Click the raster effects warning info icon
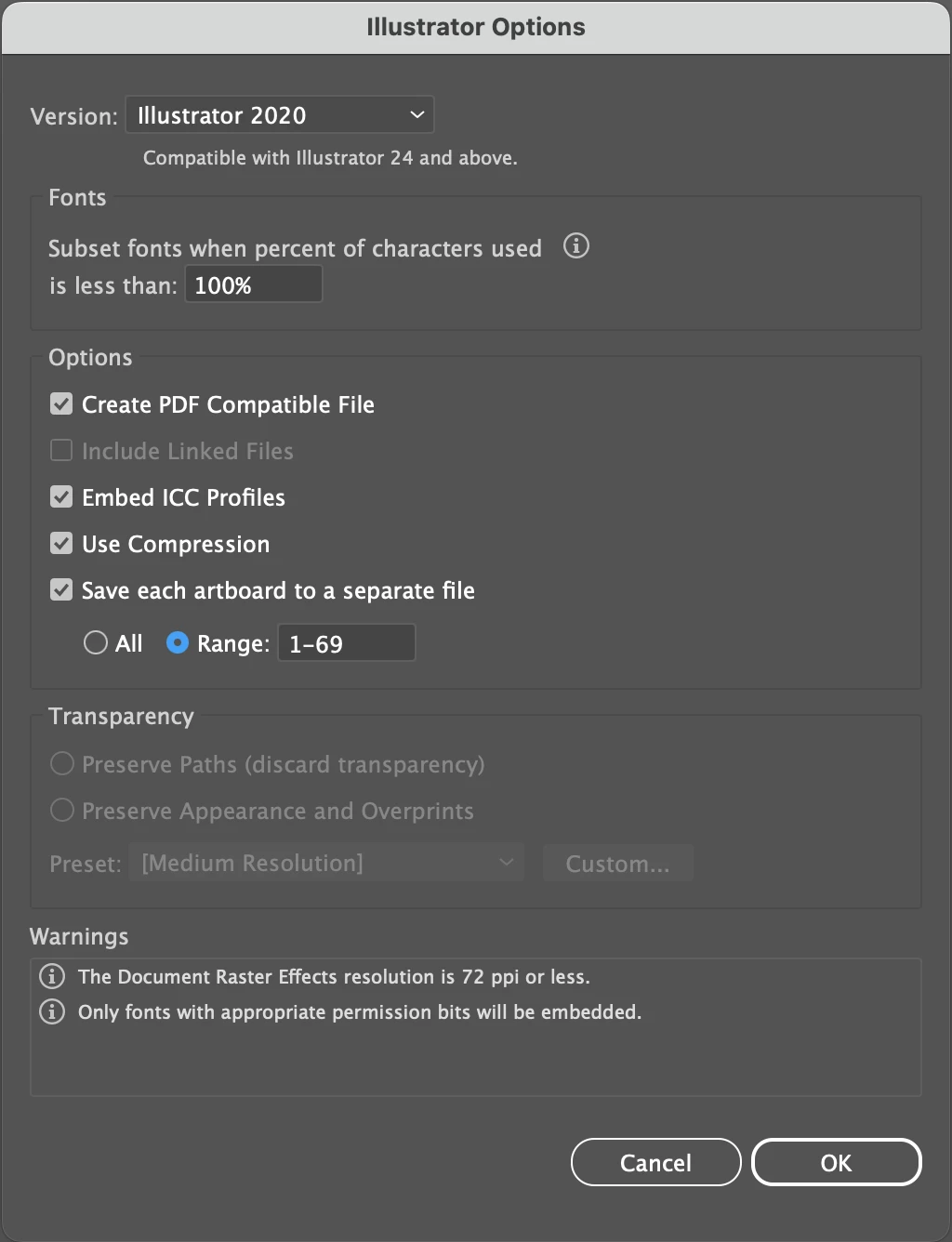This screenshot has height=1242, width=952. tap(52, 976)
